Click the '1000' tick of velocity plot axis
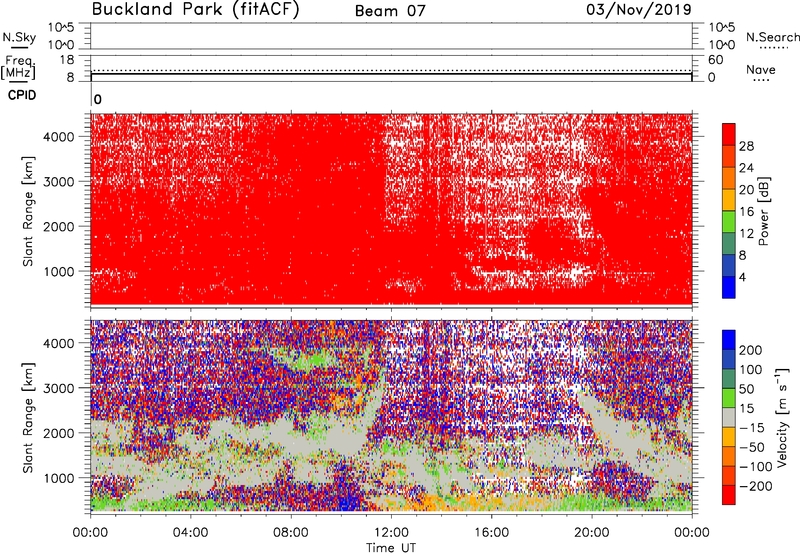The height and width of the screenshot is (554, 800). (x=59, y=478)
